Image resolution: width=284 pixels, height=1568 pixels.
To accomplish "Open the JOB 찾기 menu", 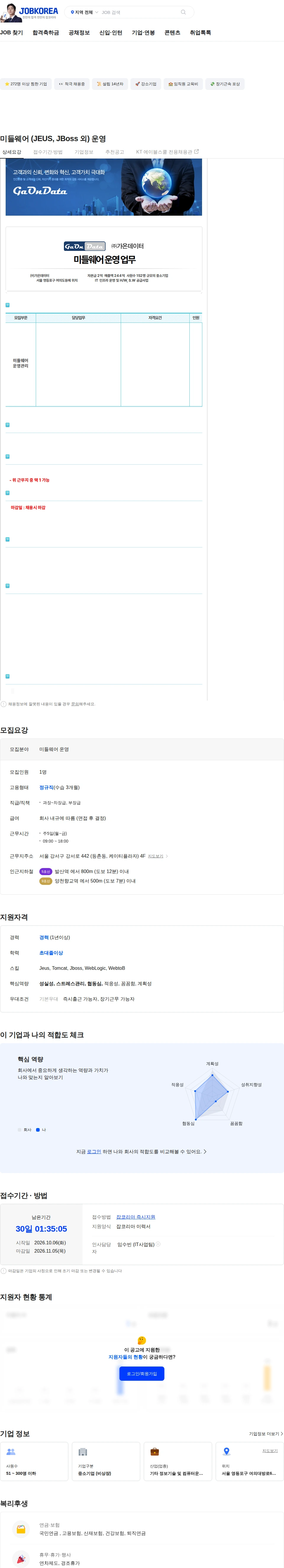I will pos(12,33).
